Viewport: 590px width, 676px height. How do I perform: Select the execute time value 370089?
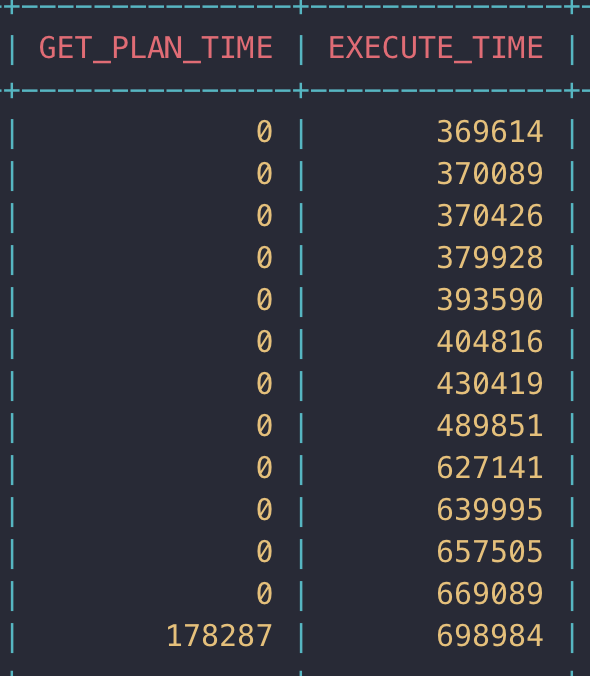point(490,174)
